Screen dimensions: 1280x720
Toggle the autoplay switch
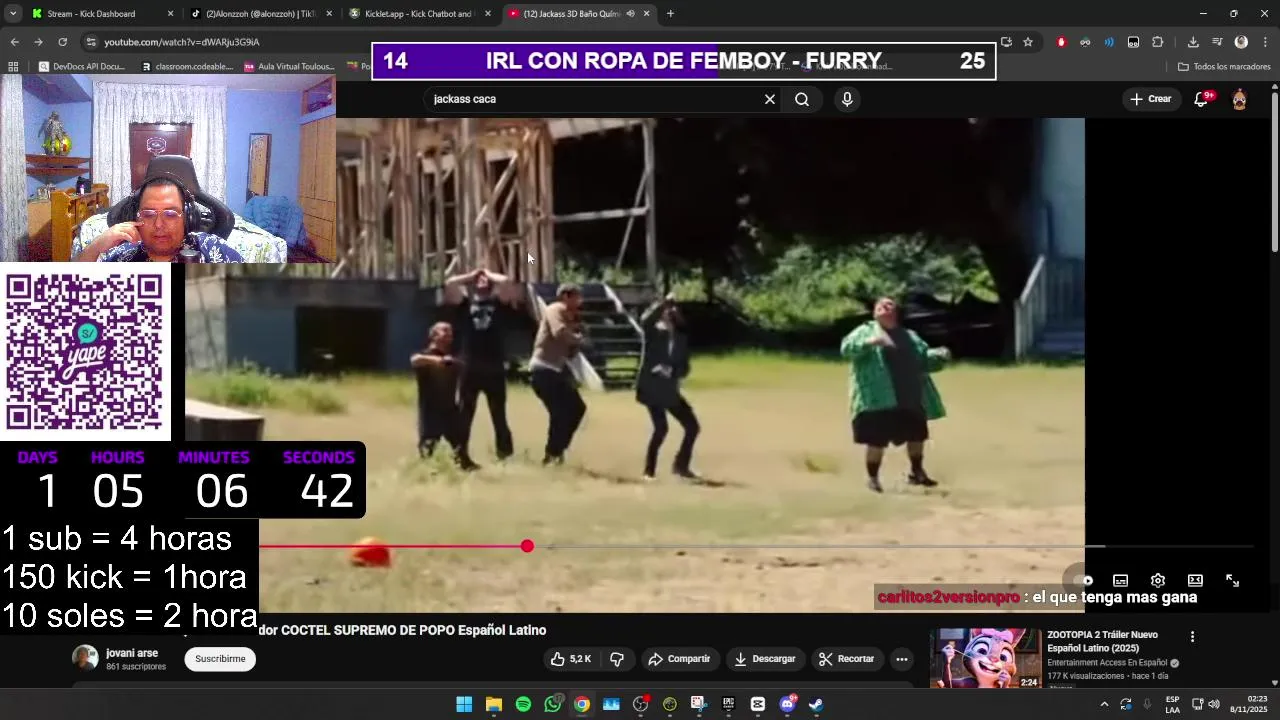click(x=1083, y=580)
